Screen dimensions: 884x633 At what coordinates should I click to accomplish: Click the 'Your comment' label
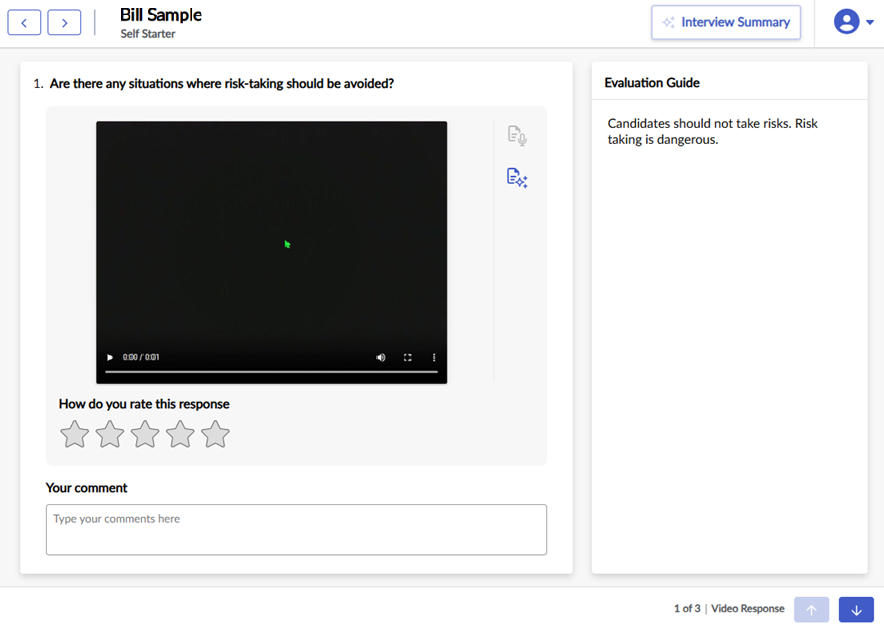pos(86,488)
